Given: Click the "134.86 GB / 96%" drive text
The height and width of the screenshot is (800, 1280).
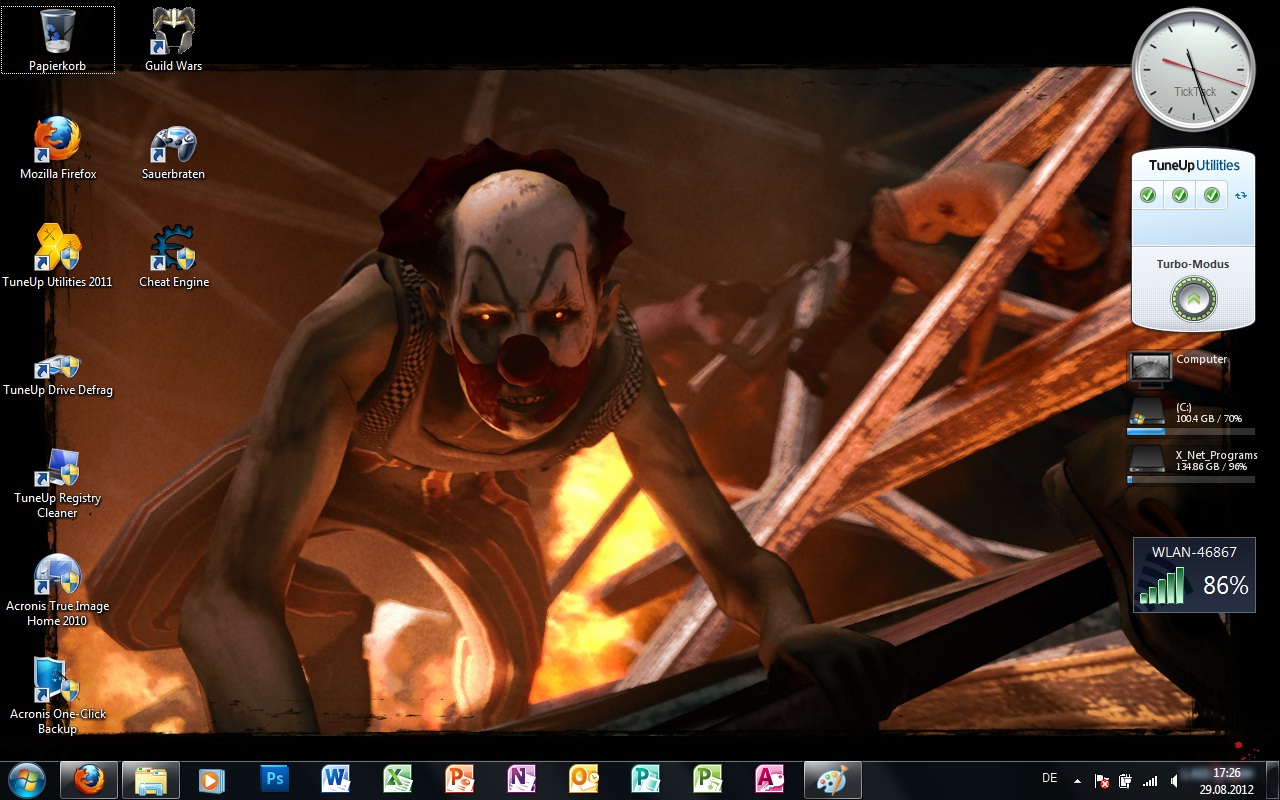Looking at the screenshot, I should point(1211,466).
